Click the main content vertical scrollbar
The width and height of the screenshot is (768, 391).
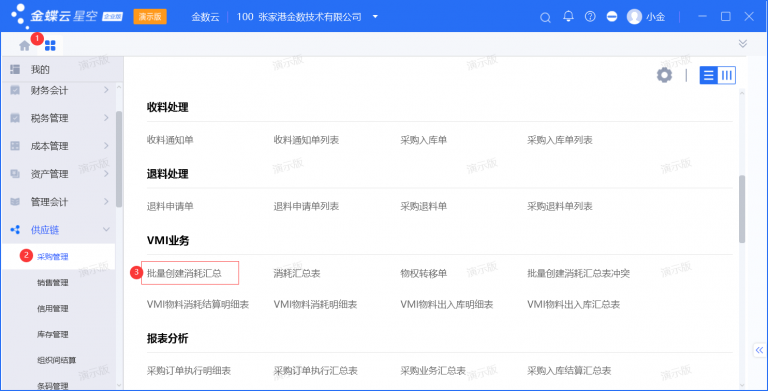(742, 209)
